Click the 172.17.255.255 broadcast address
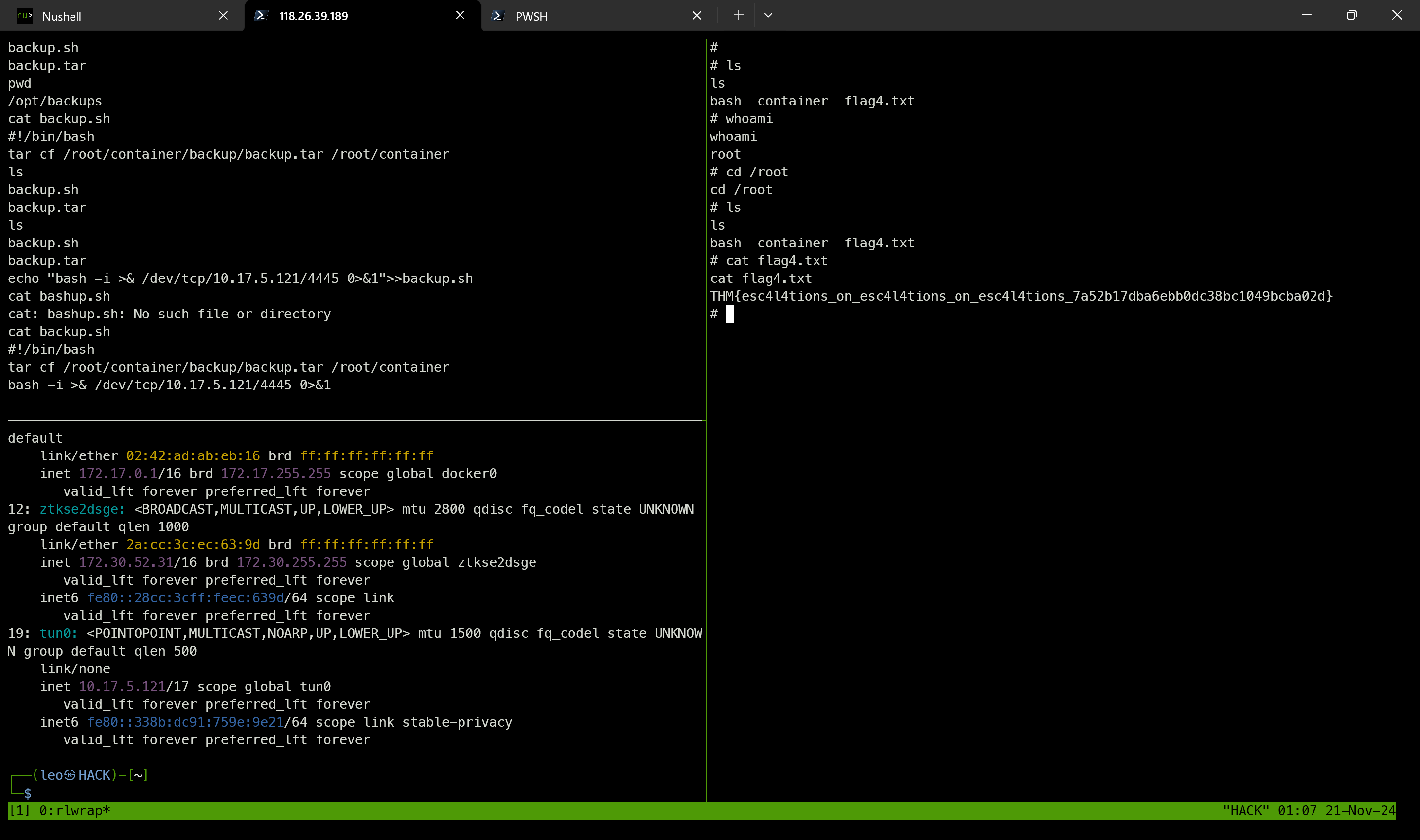 coord(276,474)
